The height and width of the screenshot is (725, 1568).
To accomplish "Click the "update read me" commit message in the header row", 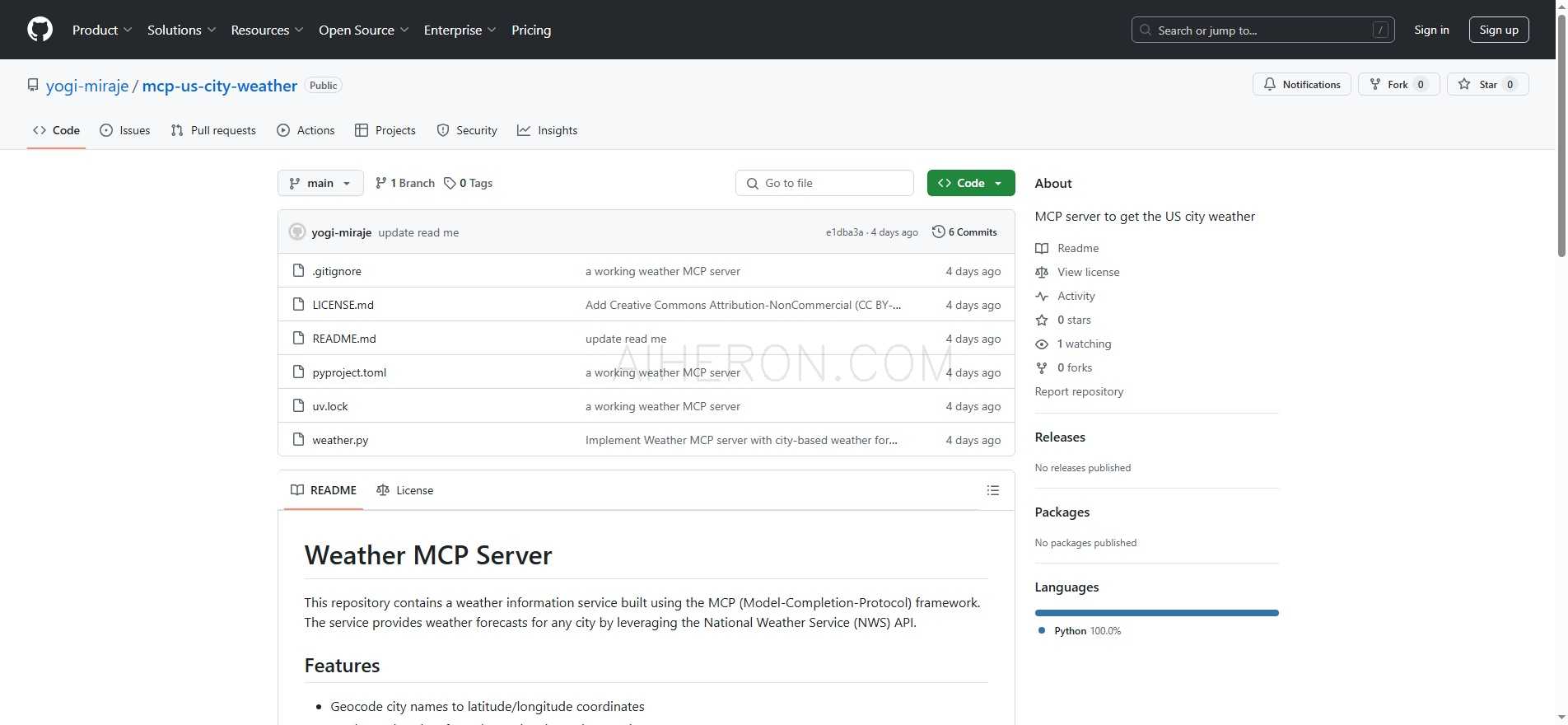I will click(418, 232).
